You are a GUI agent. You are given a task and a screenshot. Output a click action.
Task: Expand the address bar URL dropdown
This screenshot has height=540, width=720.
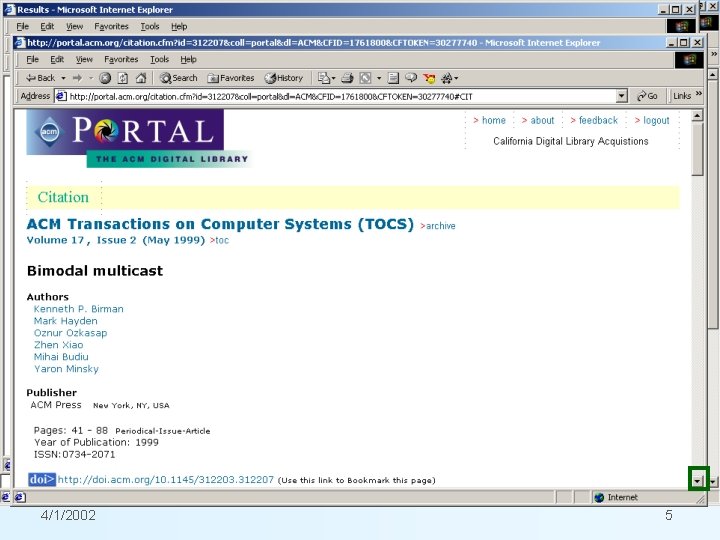pyautogui.click(x=621, y=96)
